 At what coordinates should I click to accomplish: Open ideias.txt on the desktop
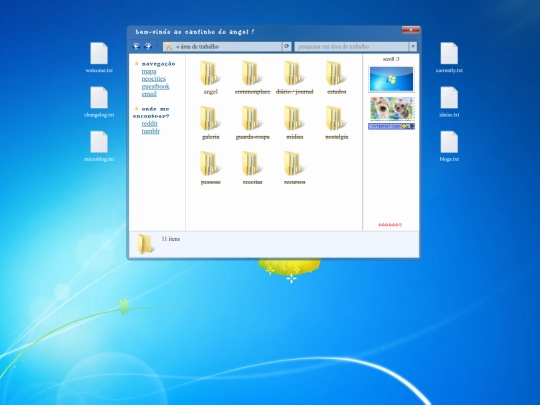tap(449, 102)
